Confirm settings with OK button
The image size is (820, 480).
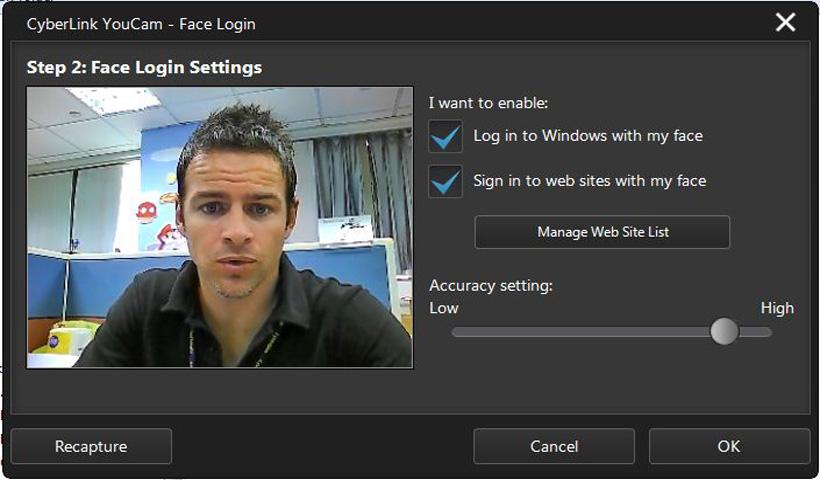coord(729,446)
